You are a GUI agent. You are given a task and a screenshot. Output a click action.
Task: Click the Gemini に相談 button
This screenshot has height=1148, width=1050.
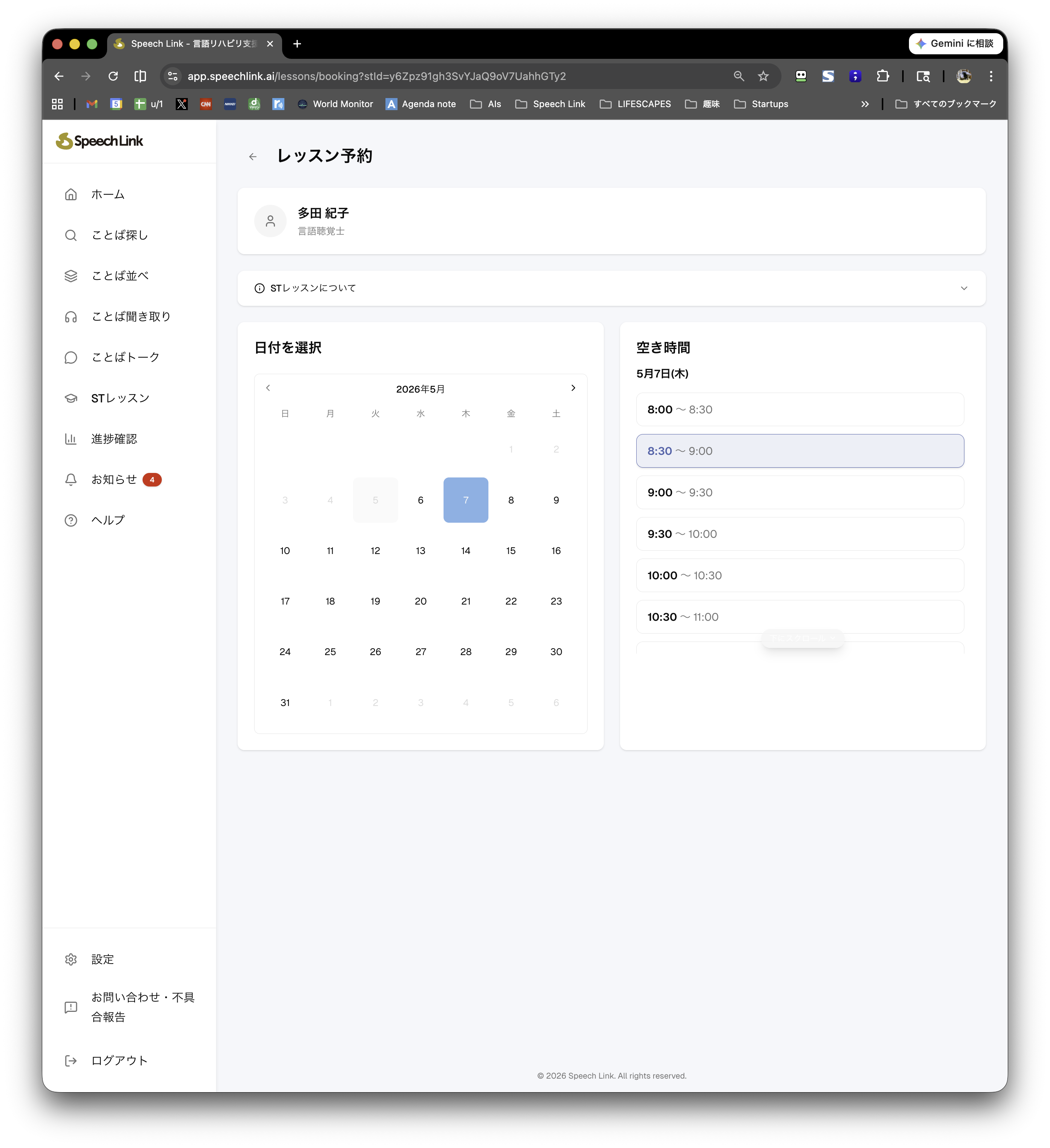pyautogui.click(x=955, y=44)
